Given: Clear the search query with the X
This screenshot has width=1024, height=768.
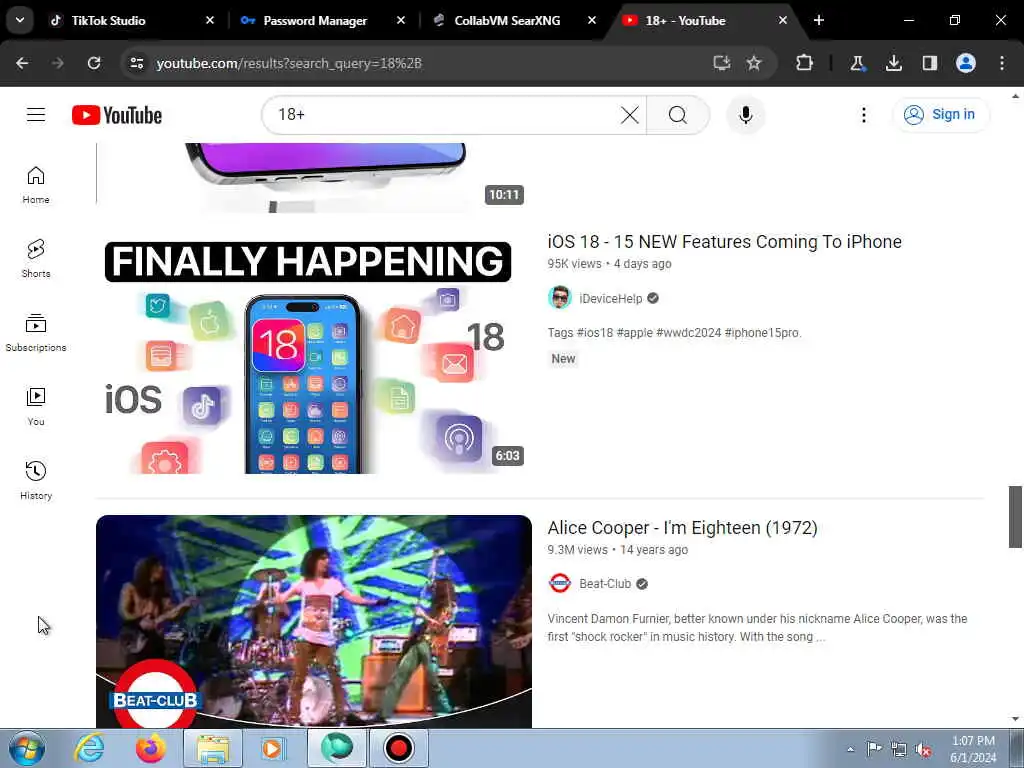Looking at the screenshot, I should point(630,115).
